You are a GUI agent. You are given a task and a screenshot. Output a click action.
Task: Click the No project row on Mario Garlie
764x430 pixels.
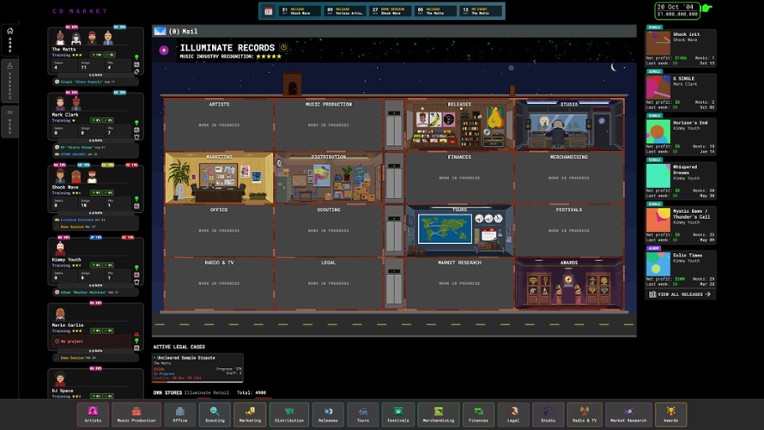coord(93,341)
